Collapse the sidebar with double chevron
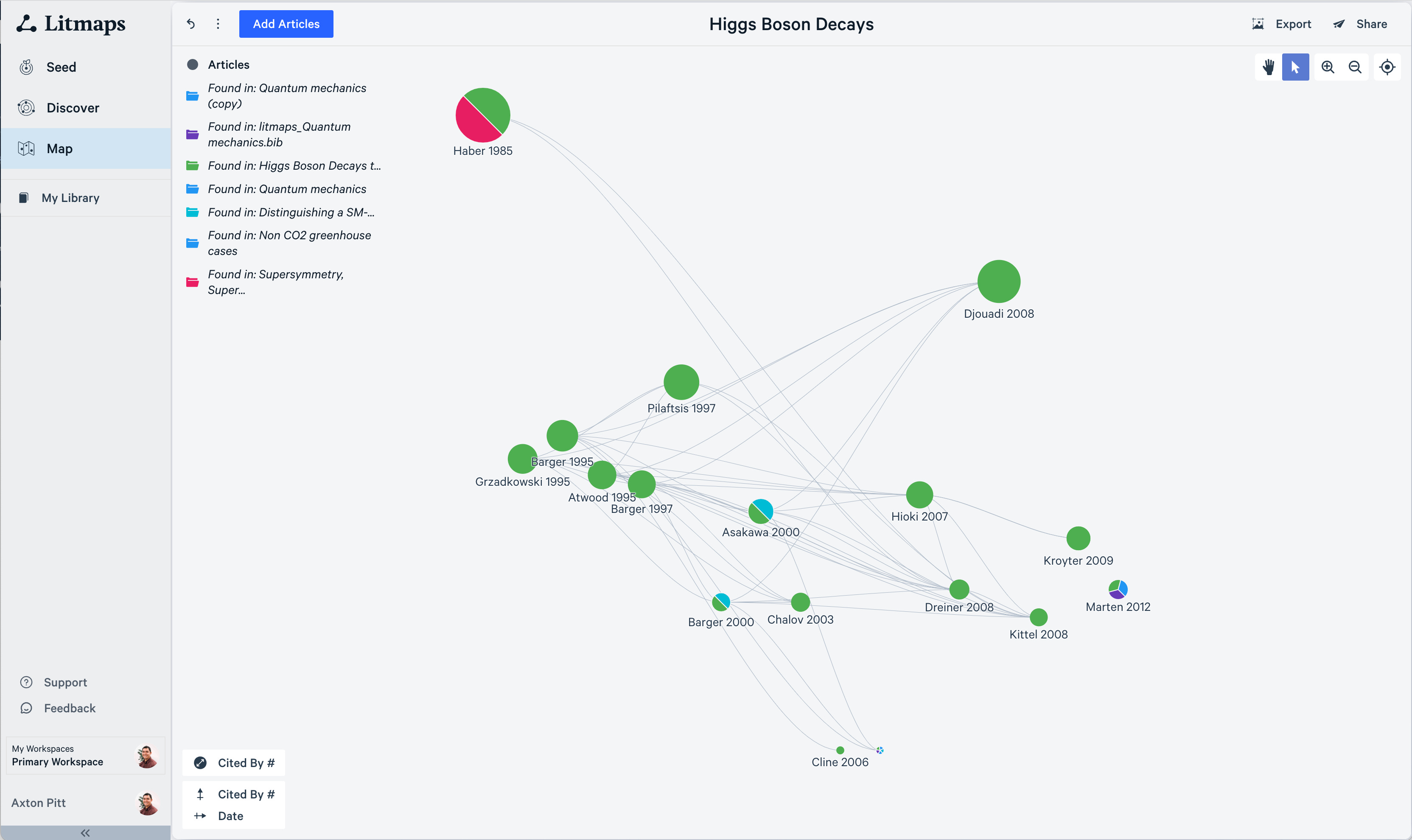The height and width of the screenshot is (840, 1412). [x=85, y=833]
